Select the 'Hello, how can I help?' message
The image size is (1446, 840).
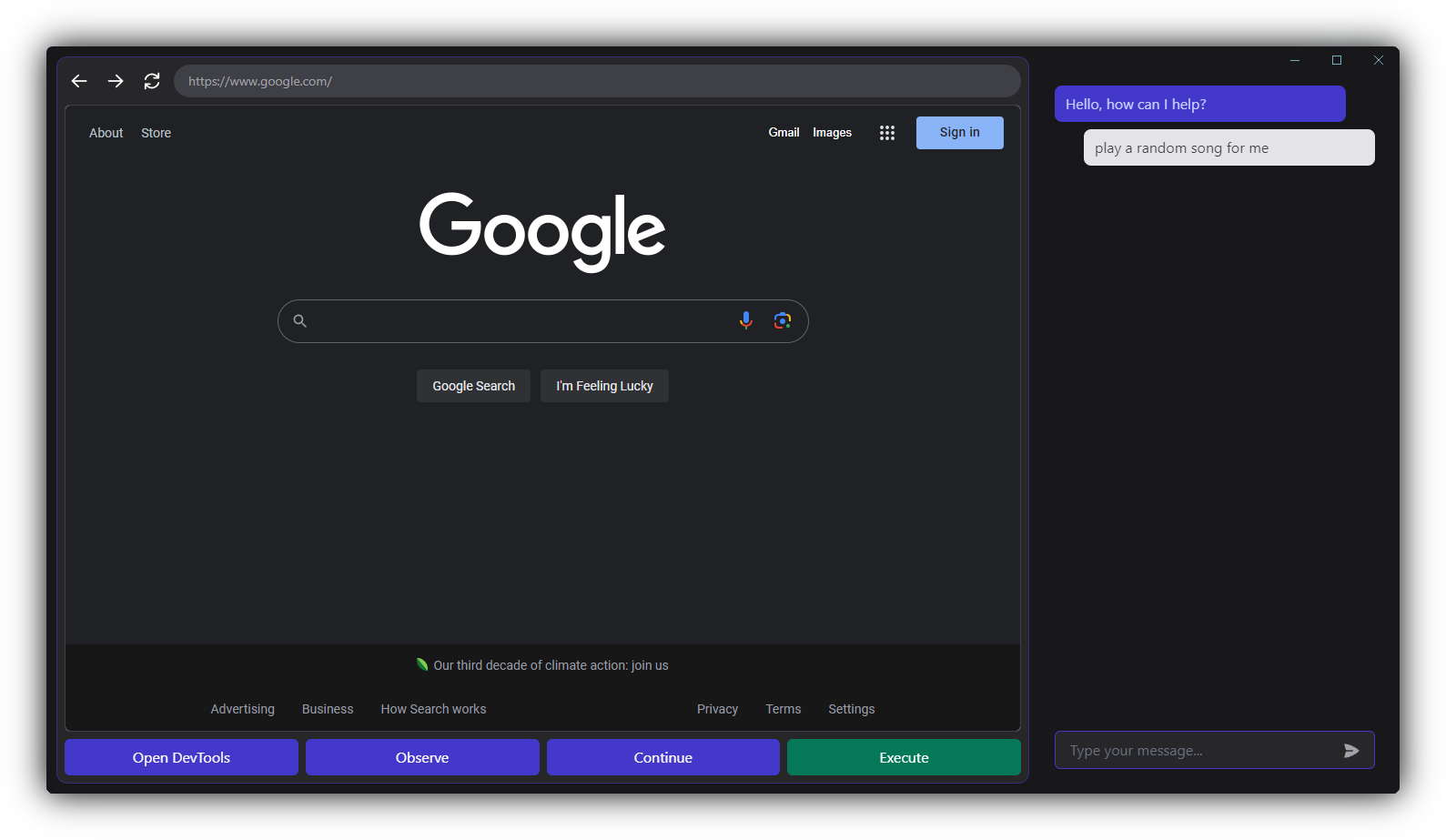point(1199,104)
